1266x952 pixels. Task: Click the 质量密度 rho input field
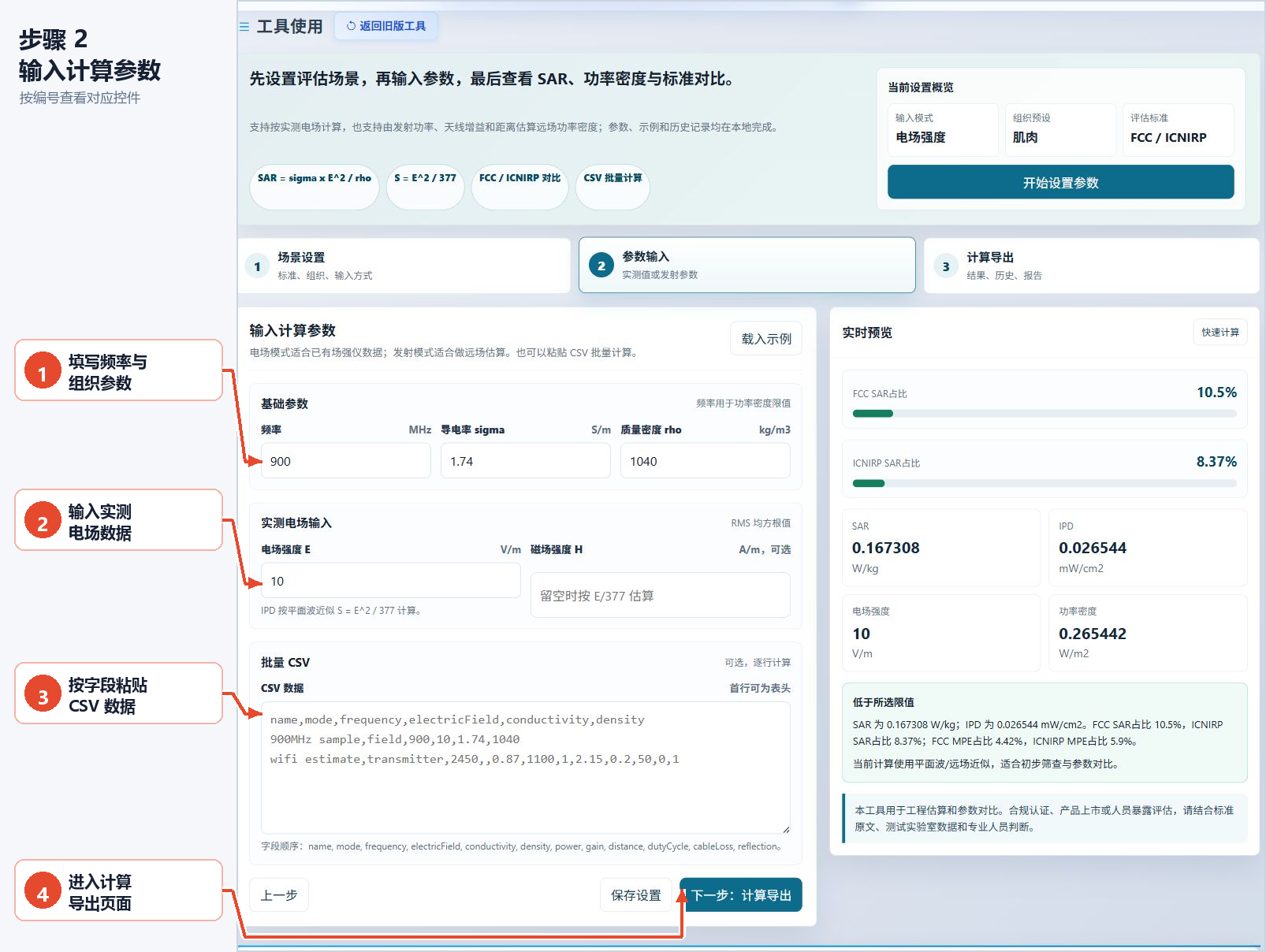pos(706,461)
